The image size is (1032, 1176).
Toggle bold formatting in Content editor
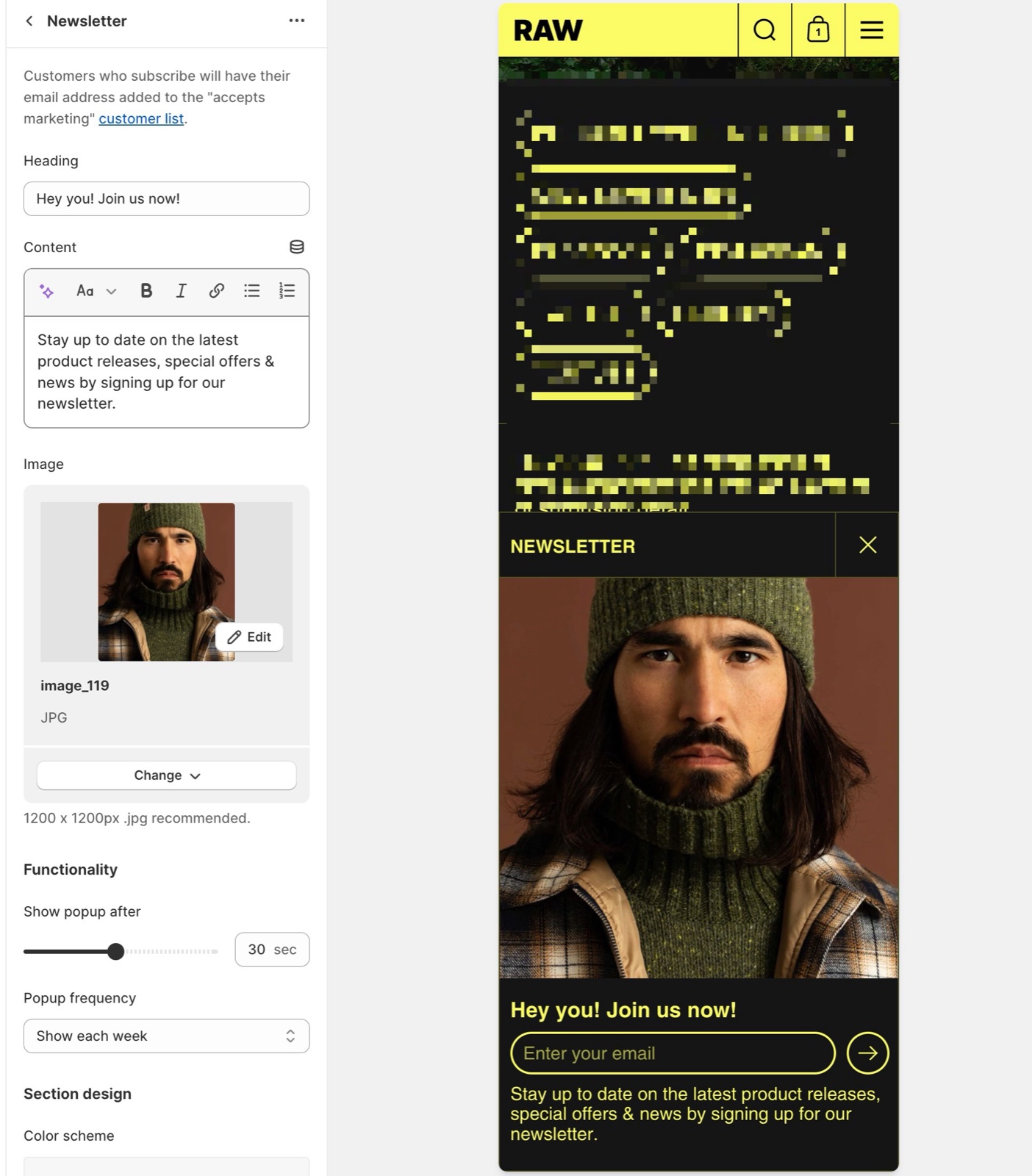pyautogui.click(x=146, y=291)
